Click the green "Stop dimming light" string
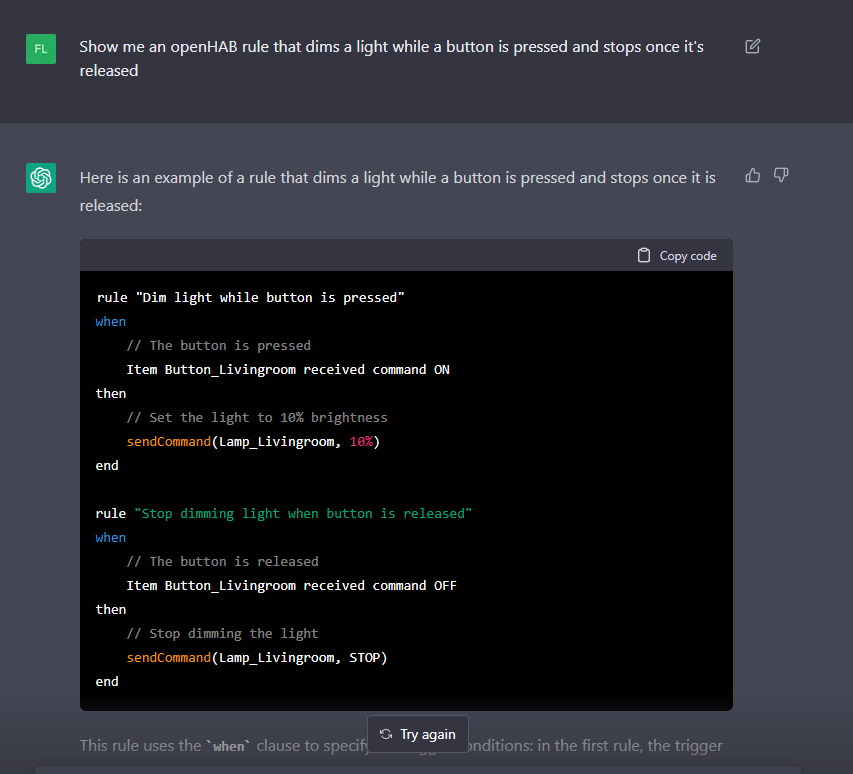 point(303,513)
